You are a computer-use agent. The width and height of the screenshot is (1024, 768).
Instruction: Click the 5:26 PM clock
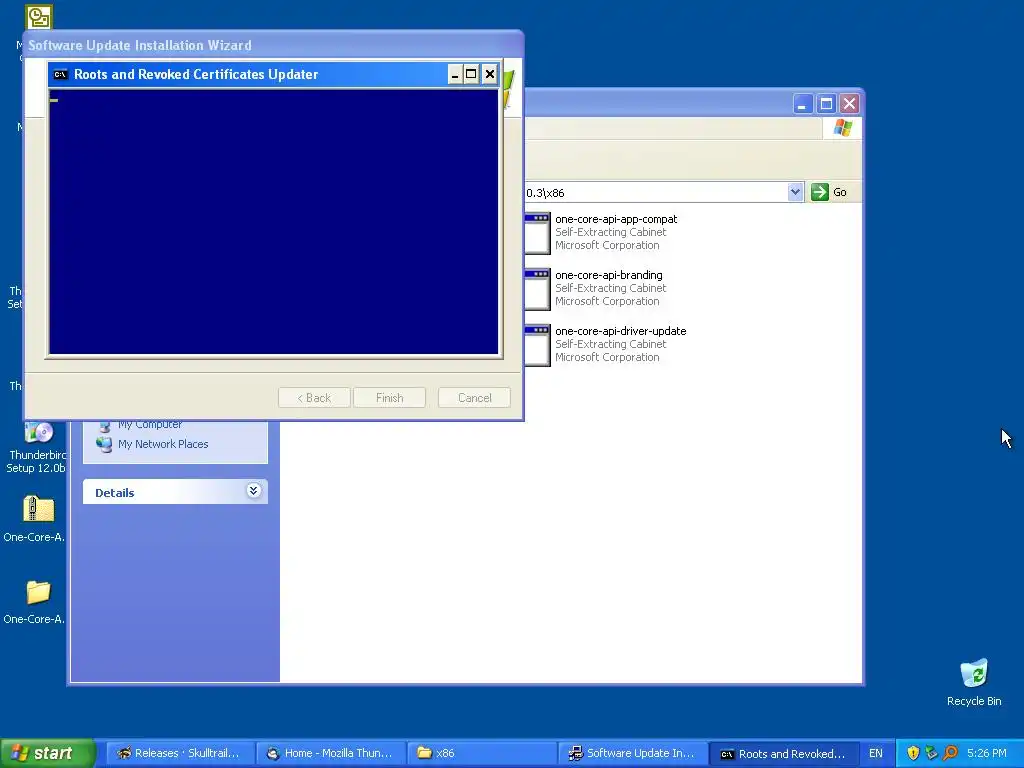pyautogui.click(x=987, y=753)
